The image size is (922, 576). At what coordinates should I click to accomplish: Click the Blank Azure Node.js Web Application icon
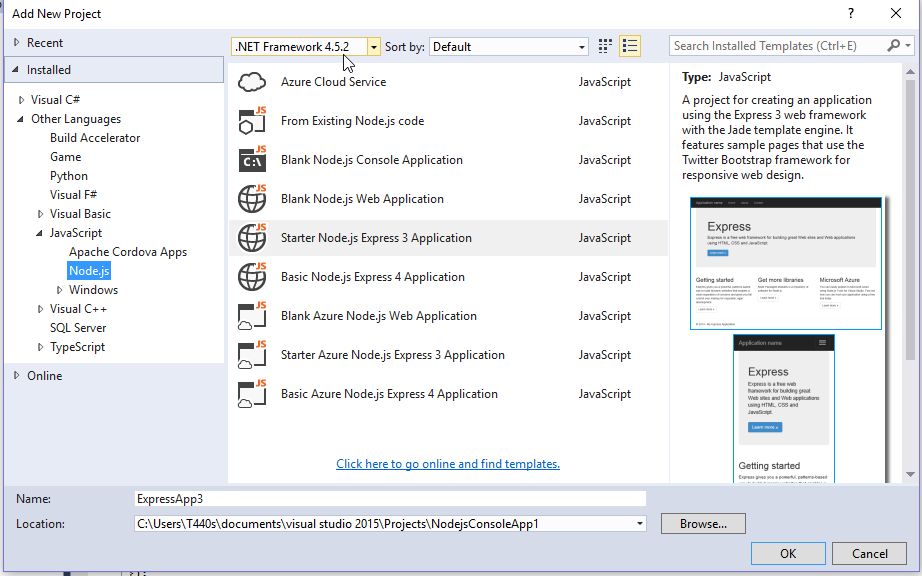252,316
